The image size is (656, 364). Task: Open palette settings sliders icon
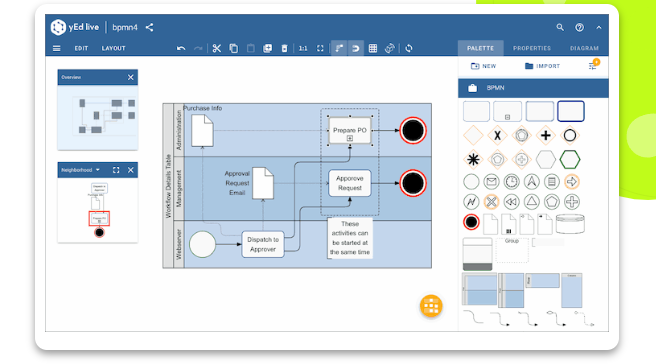pos(593,66)
